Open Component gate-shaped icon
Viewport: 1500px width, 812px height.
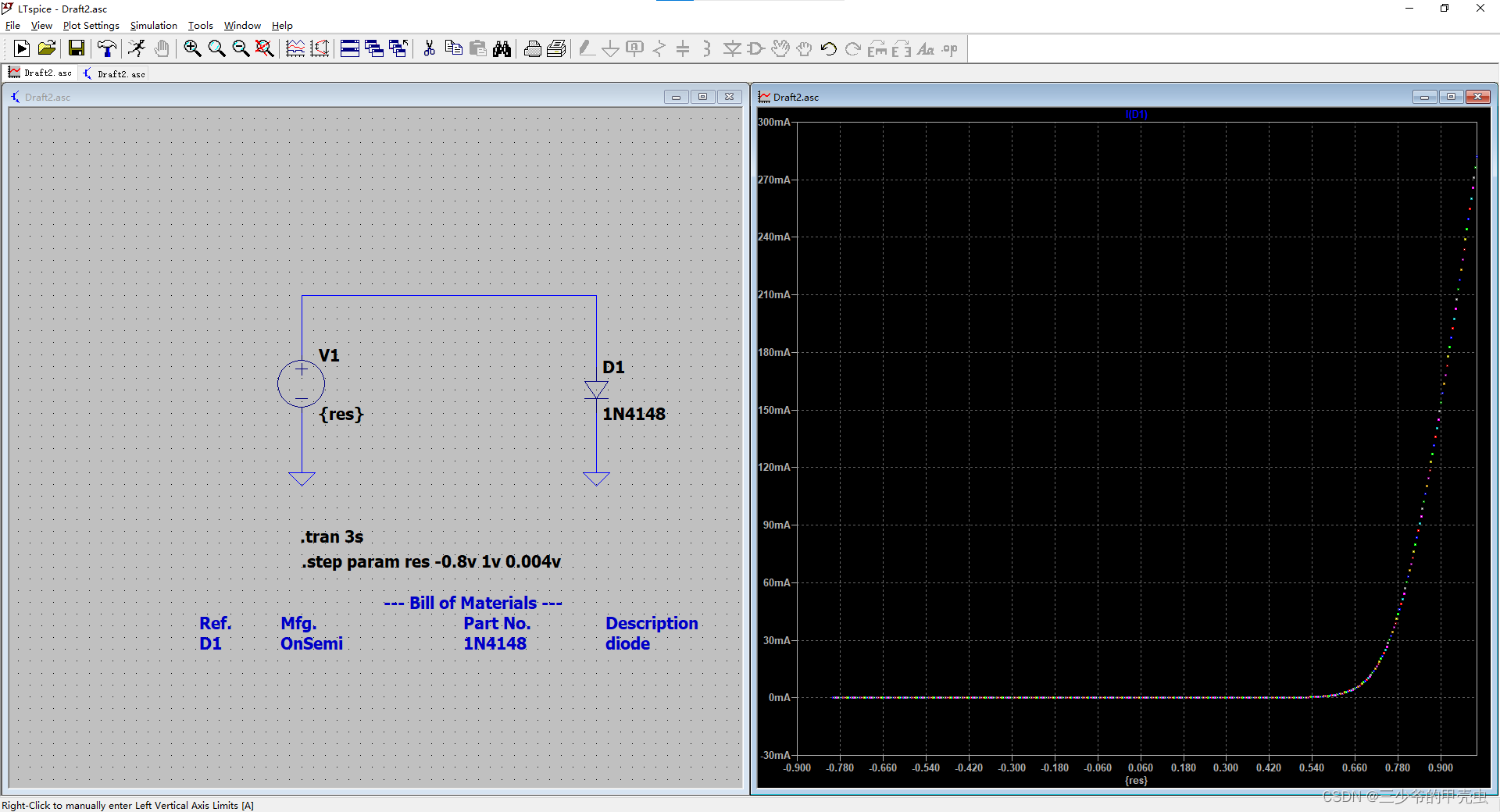pyautogui.click(x=755, y=48)
